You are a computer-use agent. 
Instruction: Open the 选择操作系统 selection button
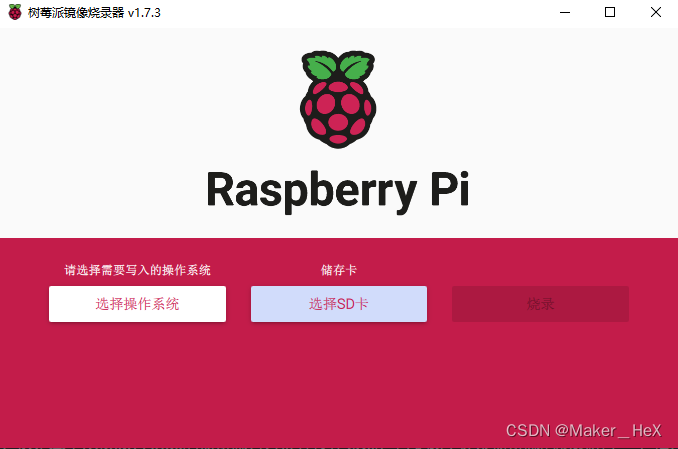coord(137,304)
